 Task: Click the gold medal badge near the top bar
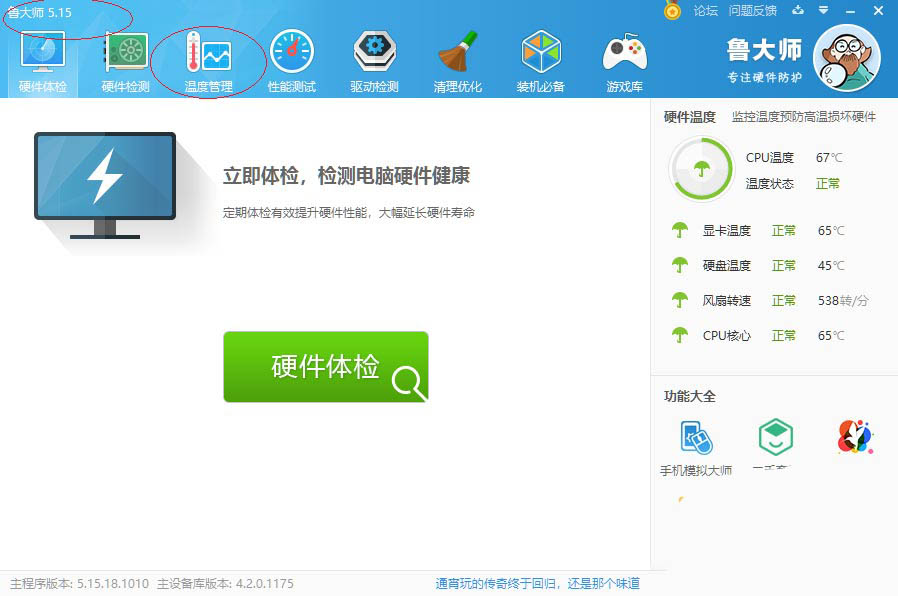click(x=673, y=10)
